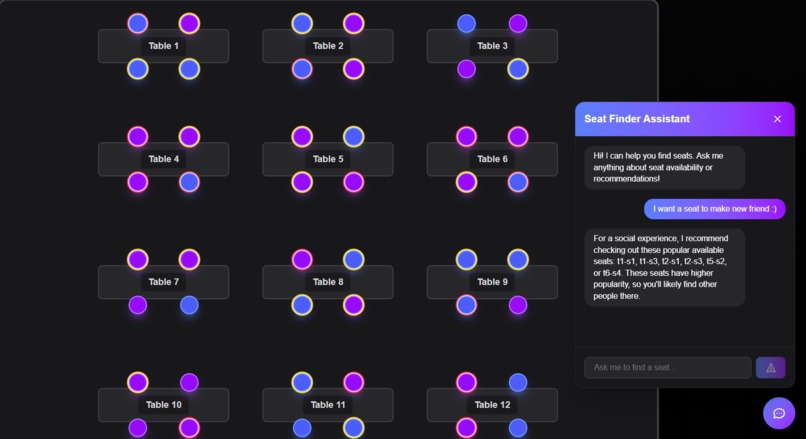806x439 pixels.
Task: Select Table 6 bottom-left purple seat
Action: tap(466, 182)
